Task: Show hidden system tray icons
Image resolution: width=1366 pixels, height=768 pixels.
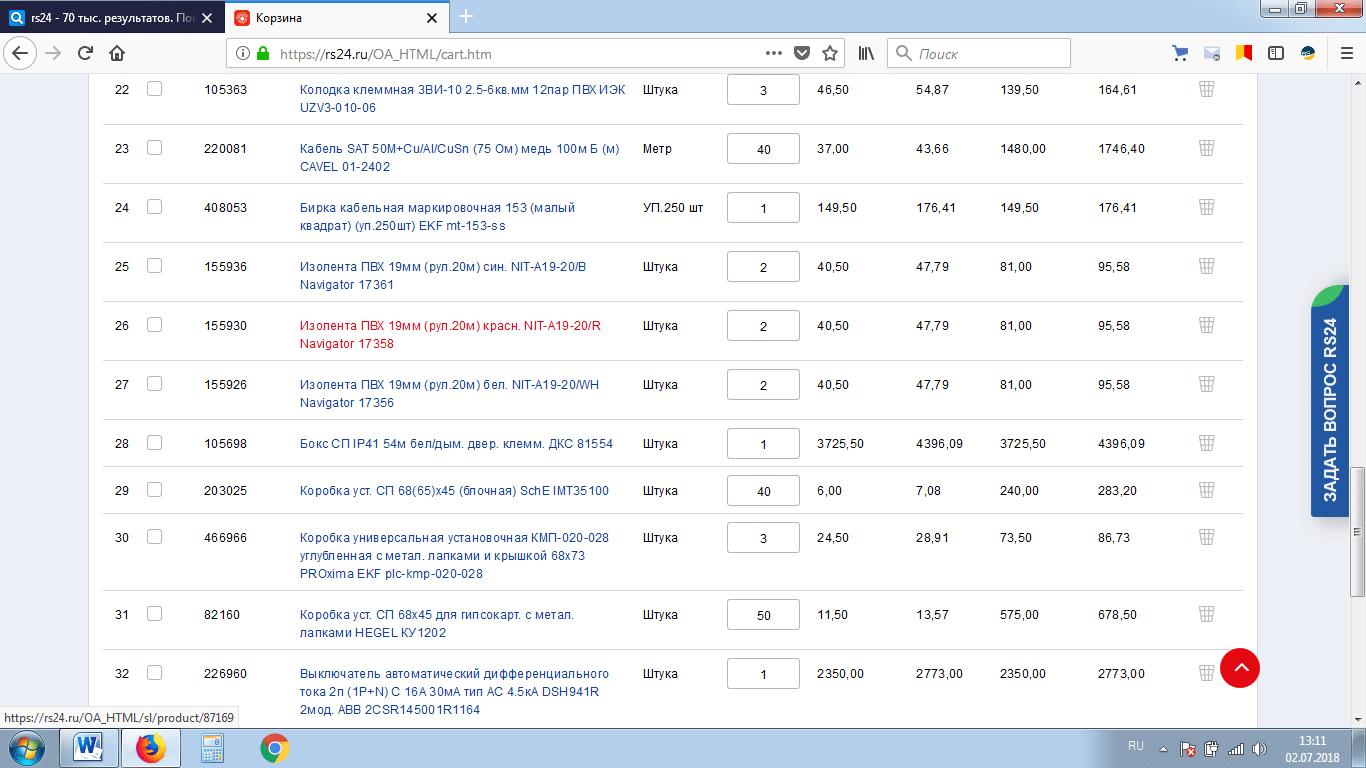Action: click(x=1163, y=748)
